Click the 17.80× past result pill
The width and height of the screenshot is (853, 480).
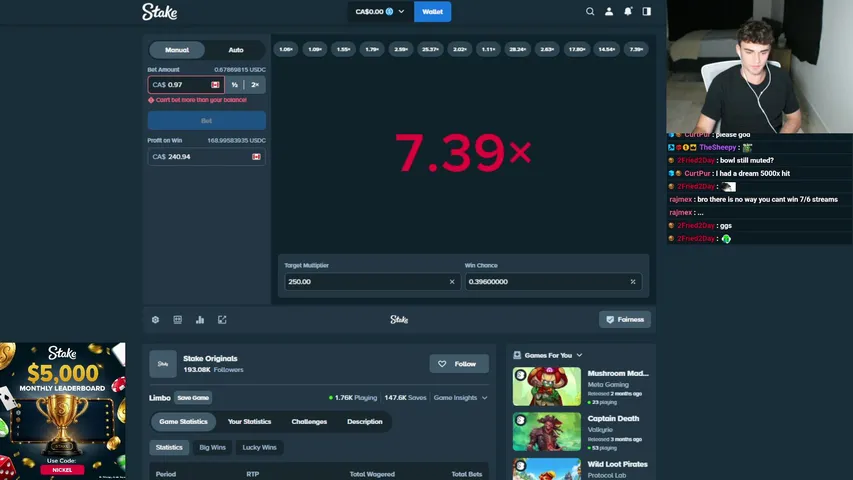point(576,50)
